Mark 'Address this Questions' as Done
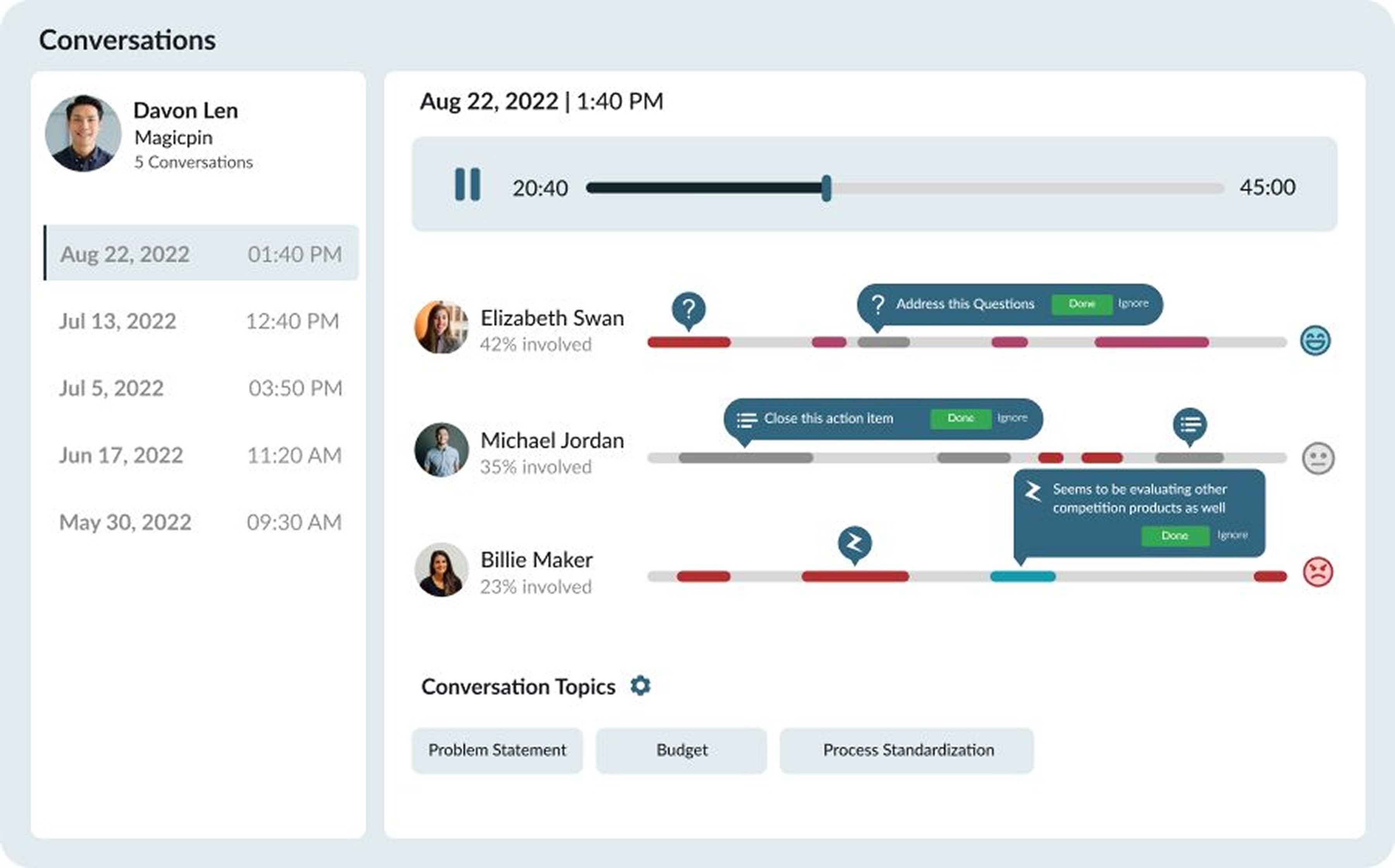 (x=1082, y=304)
